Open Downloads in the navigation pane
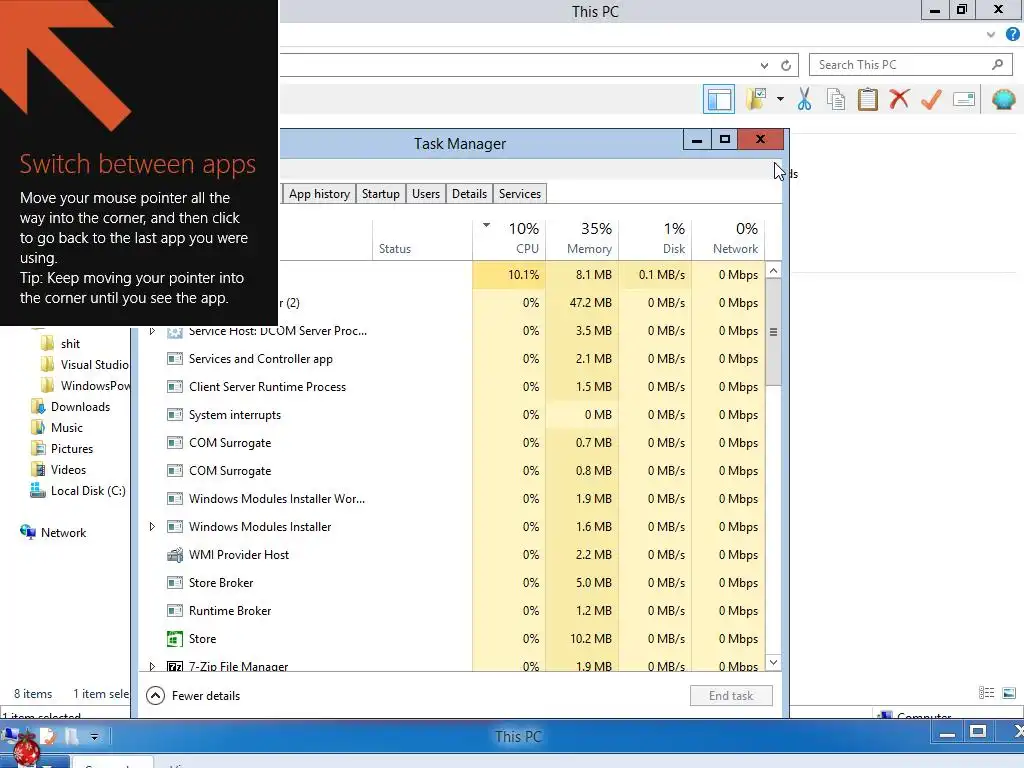The width and height of the screenshot is (1024, 768). click(x=71, y=407)
